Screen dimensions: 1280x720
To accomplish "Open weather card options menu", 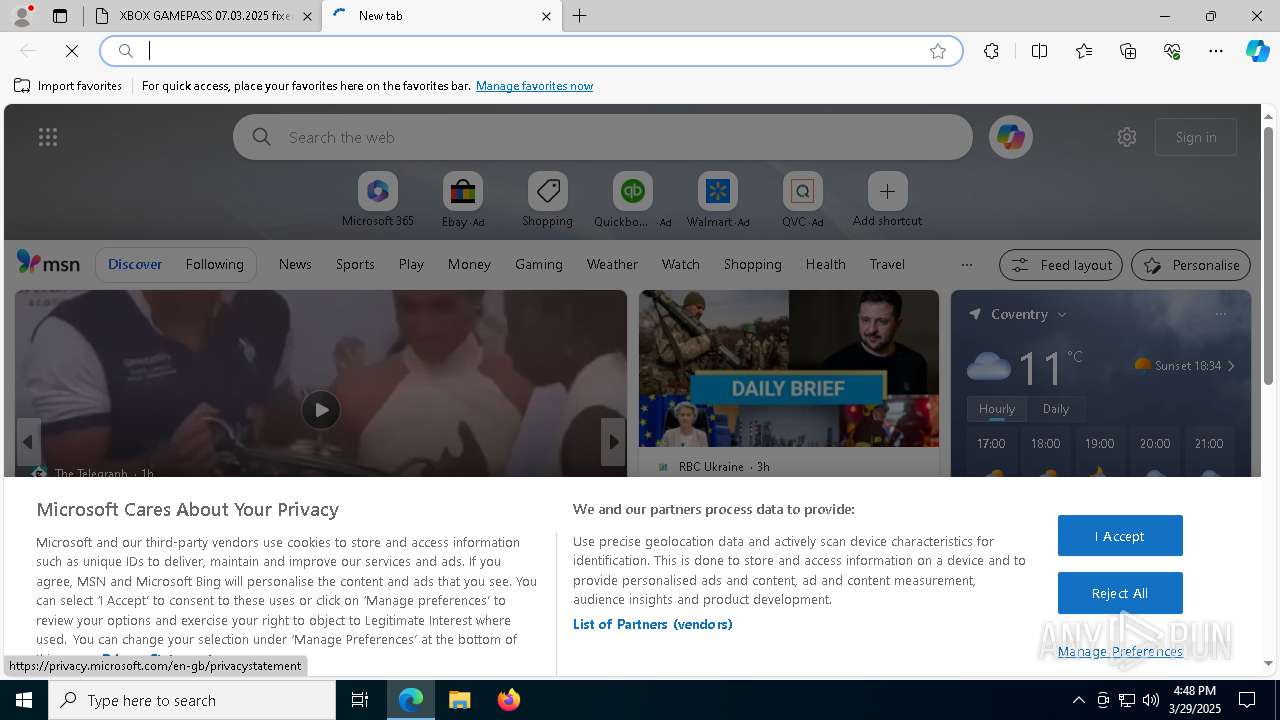I will 1220,314.
